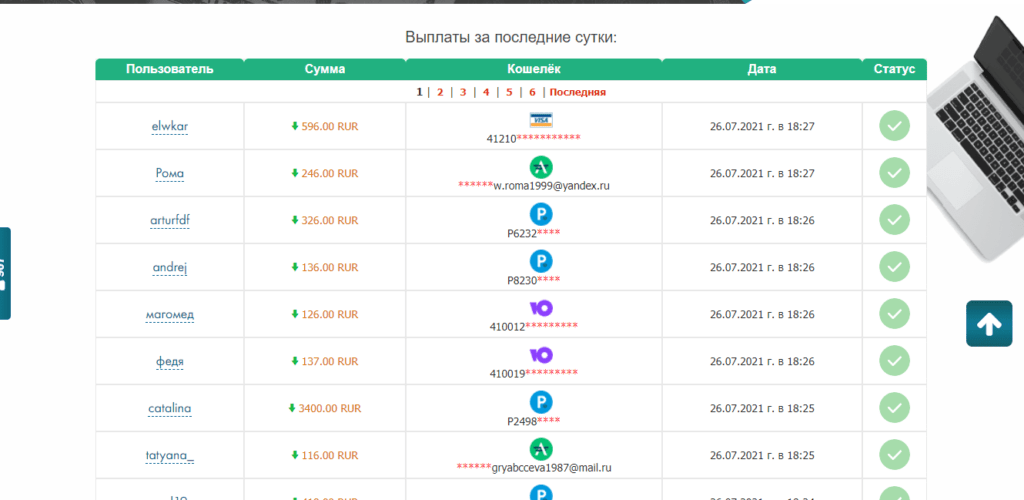Click the teal side tab on left edge
1024x500 pixels.
click(x=4, y=273)
